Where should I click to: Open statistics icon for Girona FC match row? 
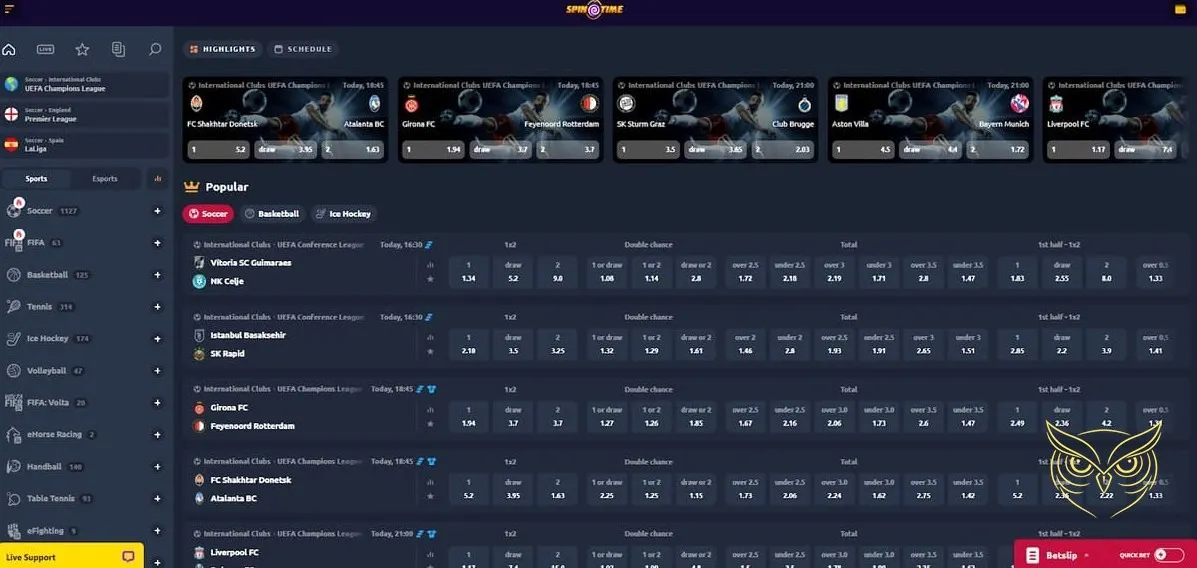[x=431, y=410]
